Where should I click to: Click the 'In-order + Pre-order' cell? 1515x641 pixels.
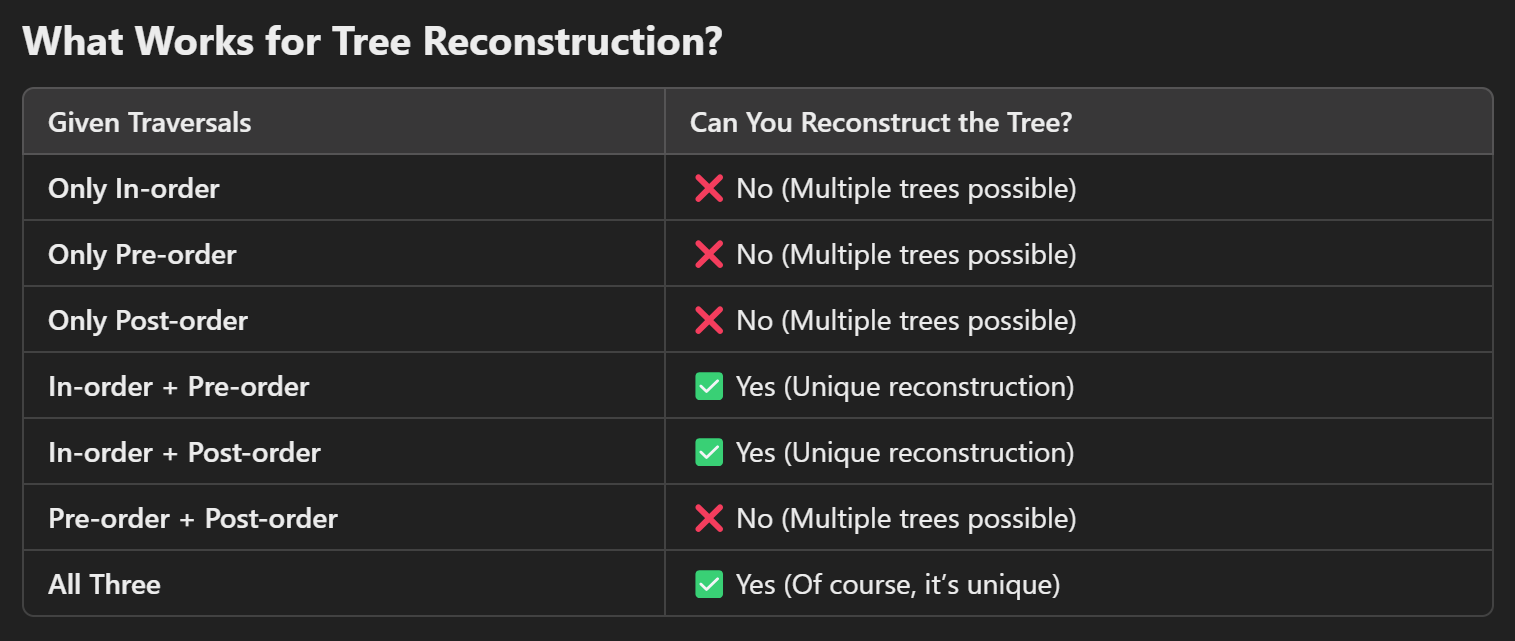179,386
